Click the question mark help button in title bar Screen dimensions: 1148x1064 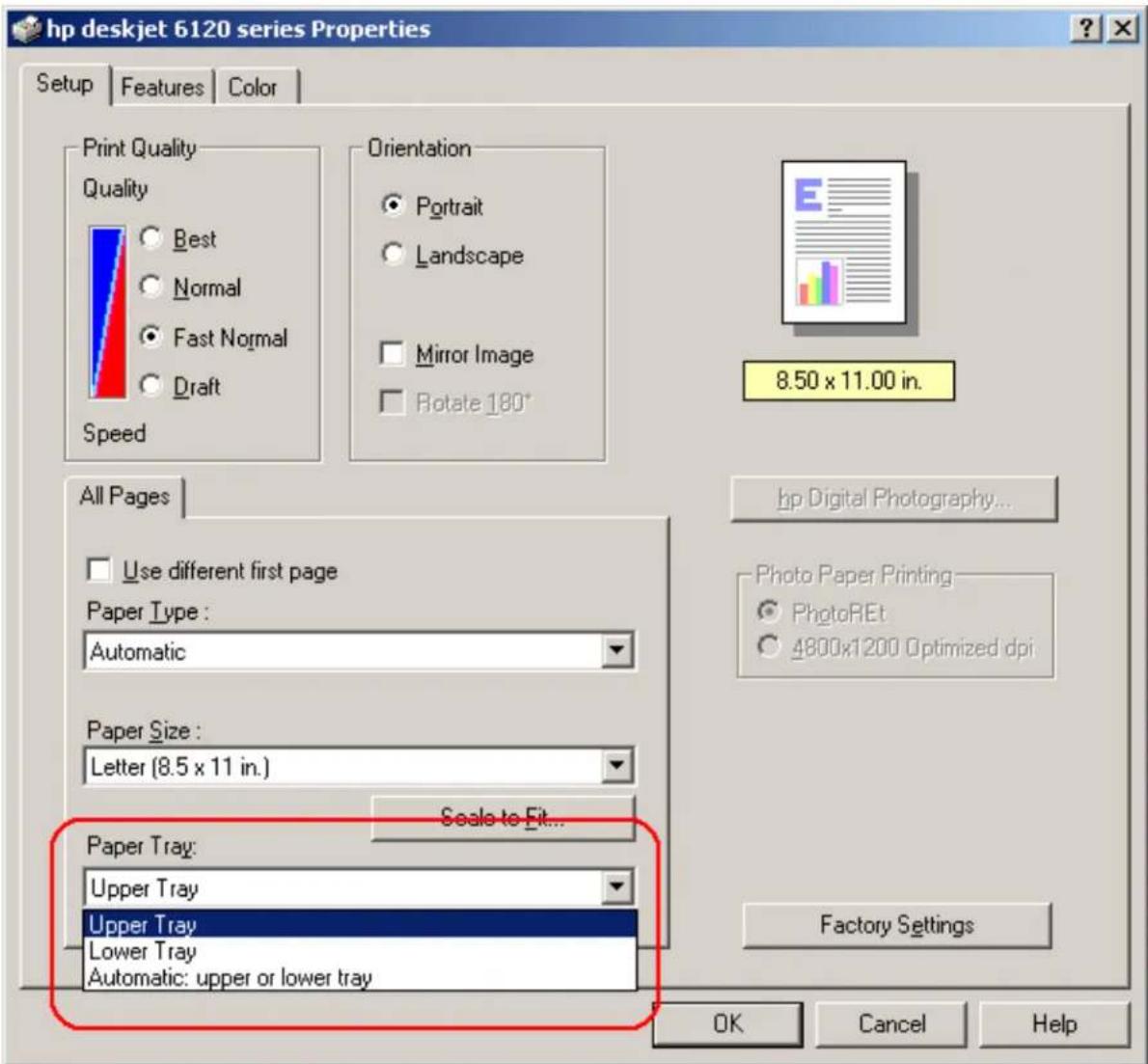coord(1087,29)
